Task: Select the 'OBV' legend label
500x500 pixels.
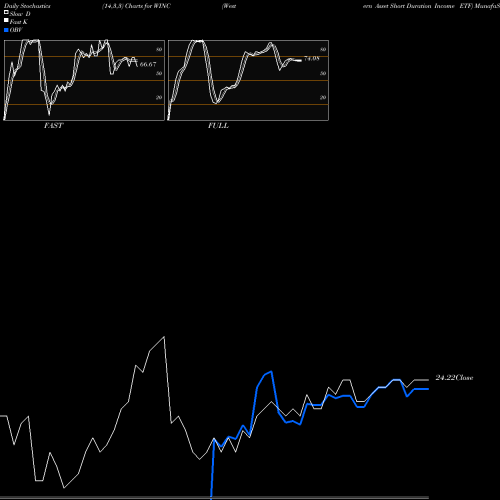Action: tap(16, 30)
